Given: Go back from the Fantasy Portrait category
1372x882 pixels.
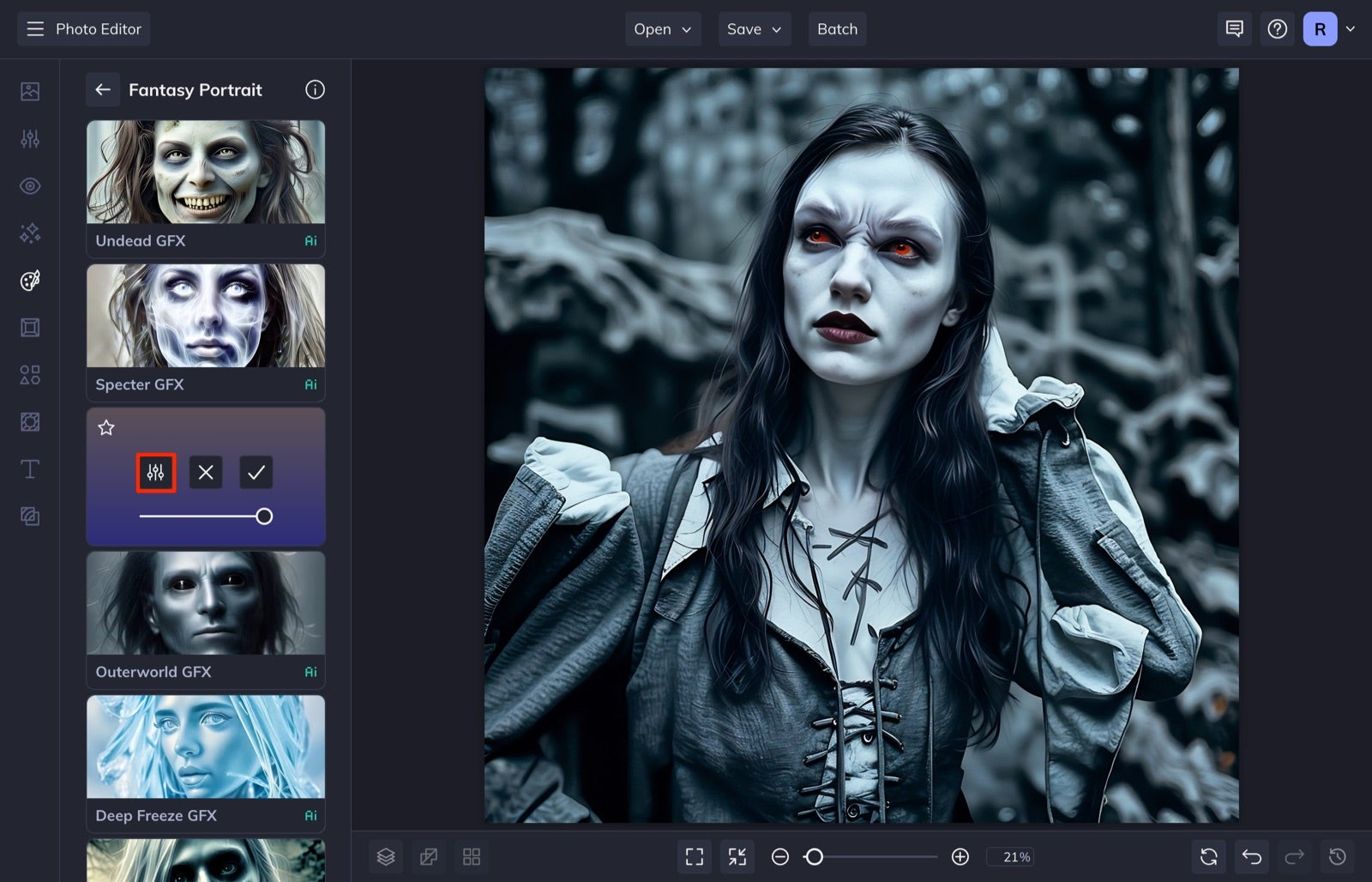Looking at the screenshot, I should tap(103, 89).
